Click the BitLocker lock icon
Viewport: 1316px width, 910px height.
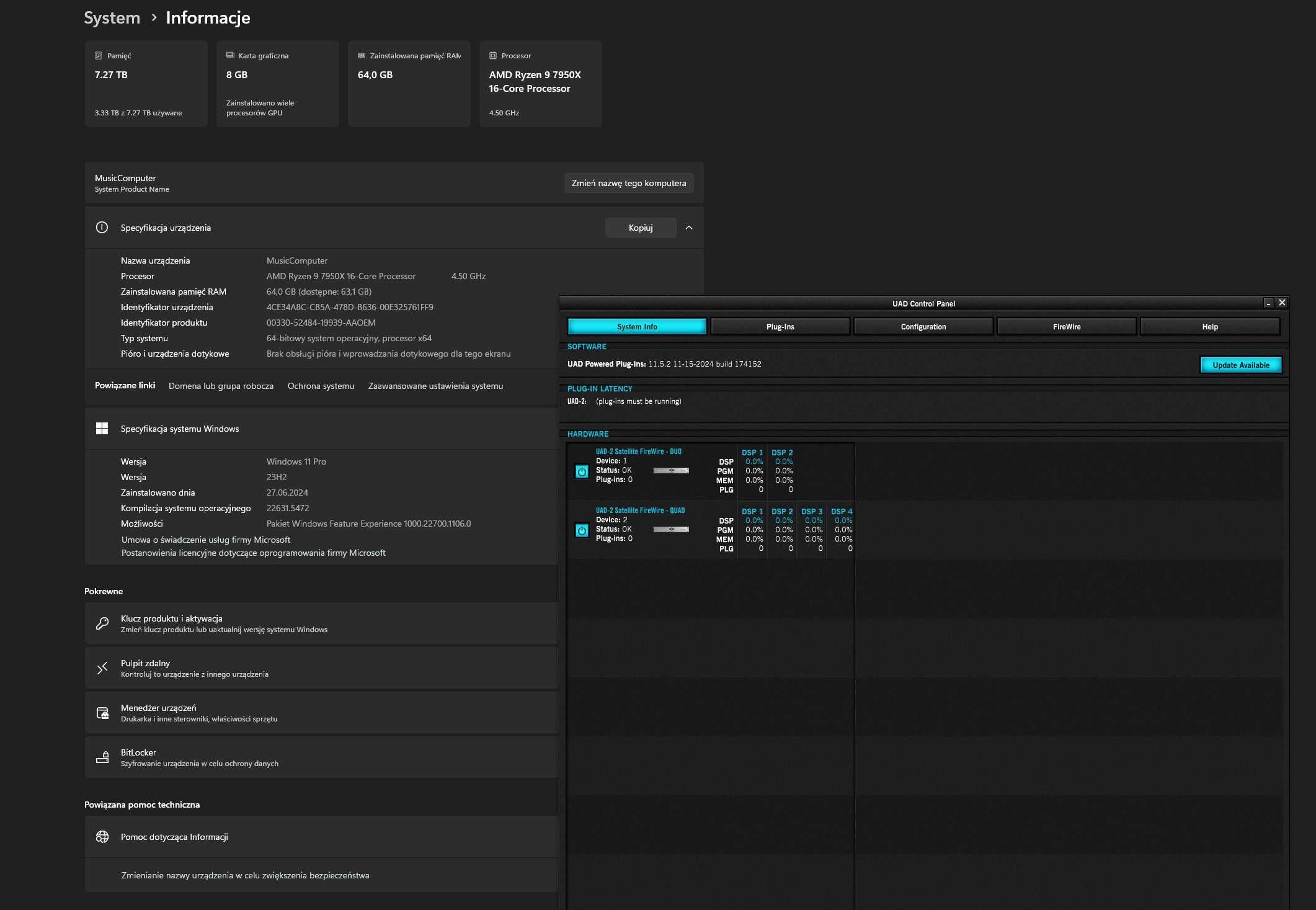point(102,757)
